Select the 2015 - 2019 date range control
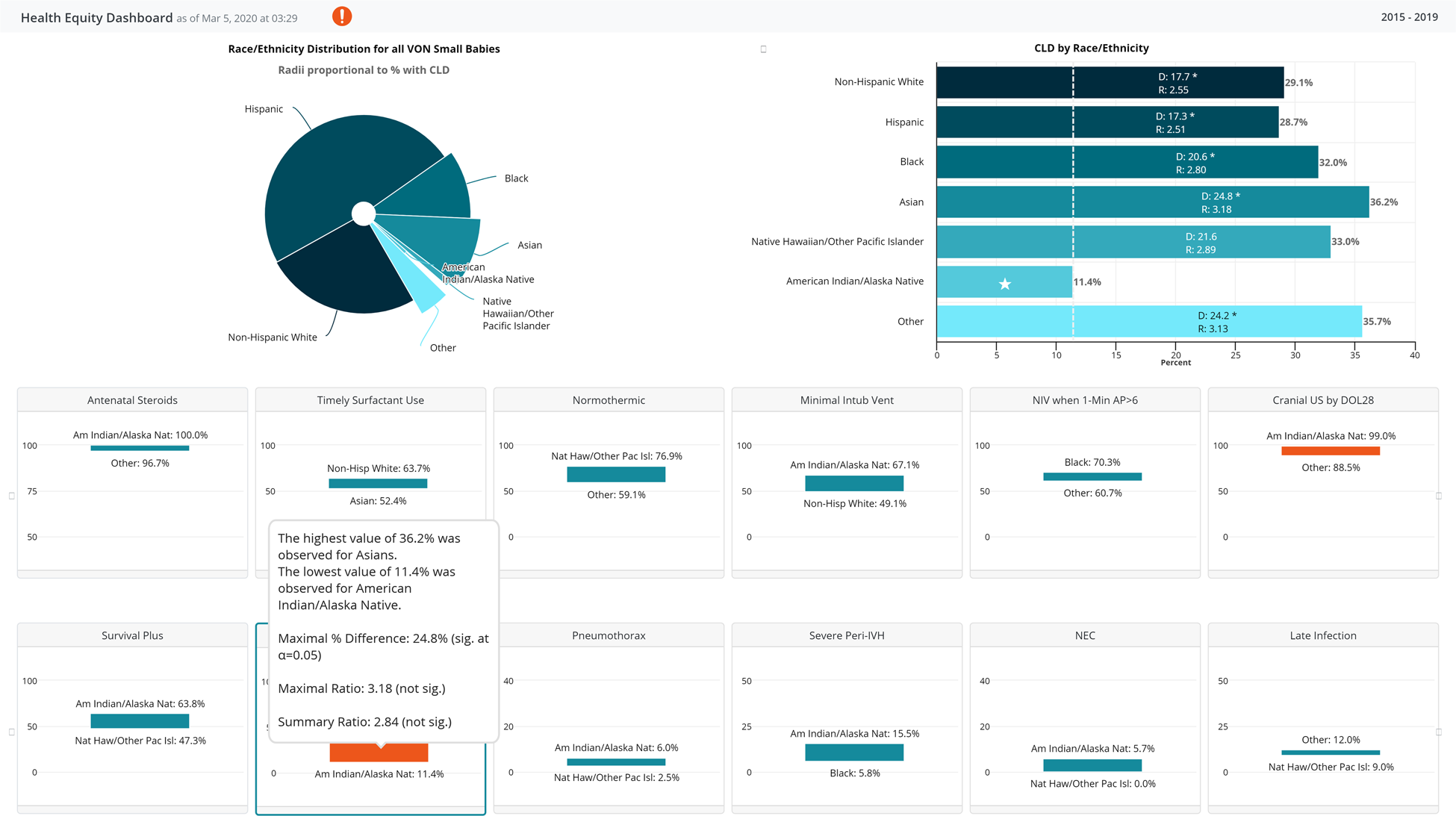 (1408, 16)
